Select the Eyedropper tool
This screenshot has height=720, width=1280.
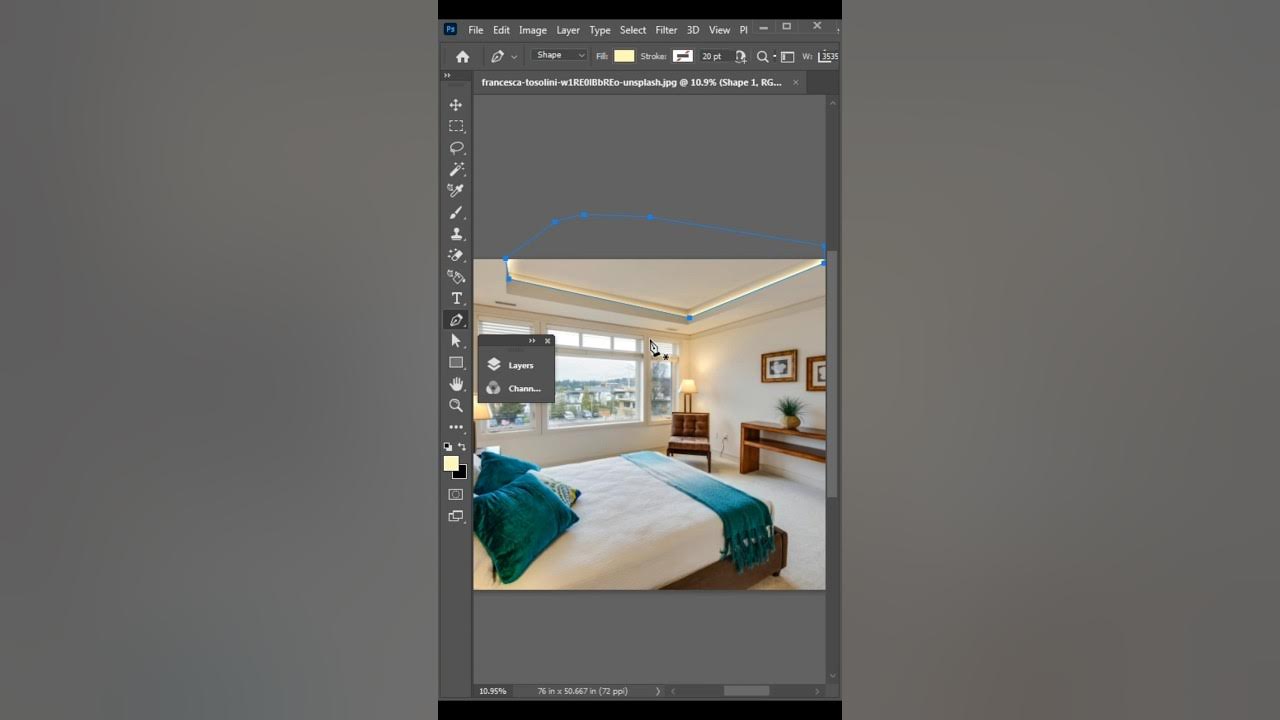click(456, 190)
